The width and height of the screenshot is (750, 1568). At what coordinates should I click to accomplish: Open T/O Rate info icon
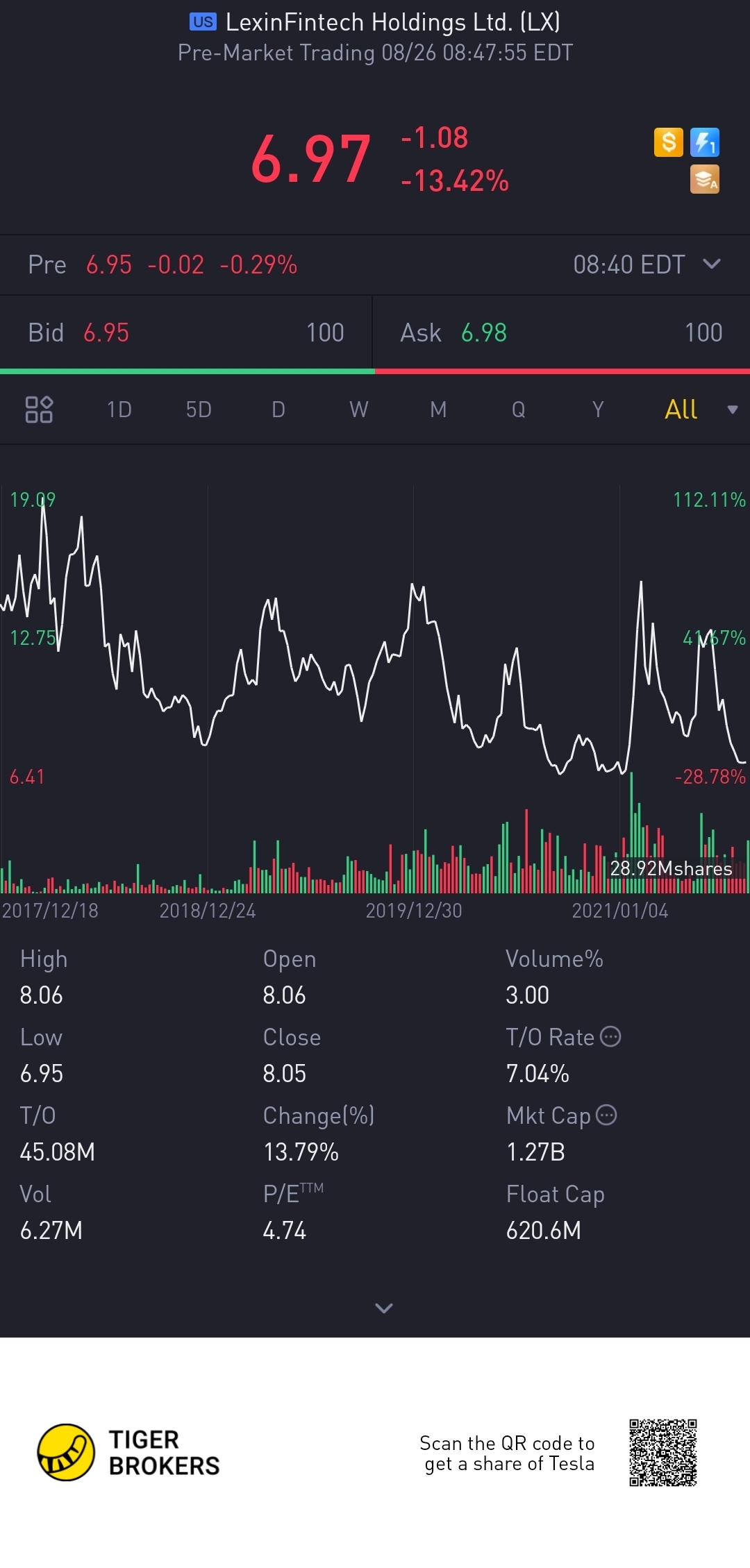(x=610, y=1036)
